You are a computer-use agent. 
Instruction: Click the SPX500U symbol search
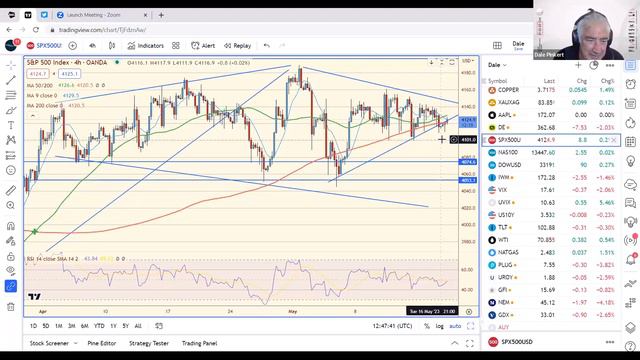[x=44, y=46]
